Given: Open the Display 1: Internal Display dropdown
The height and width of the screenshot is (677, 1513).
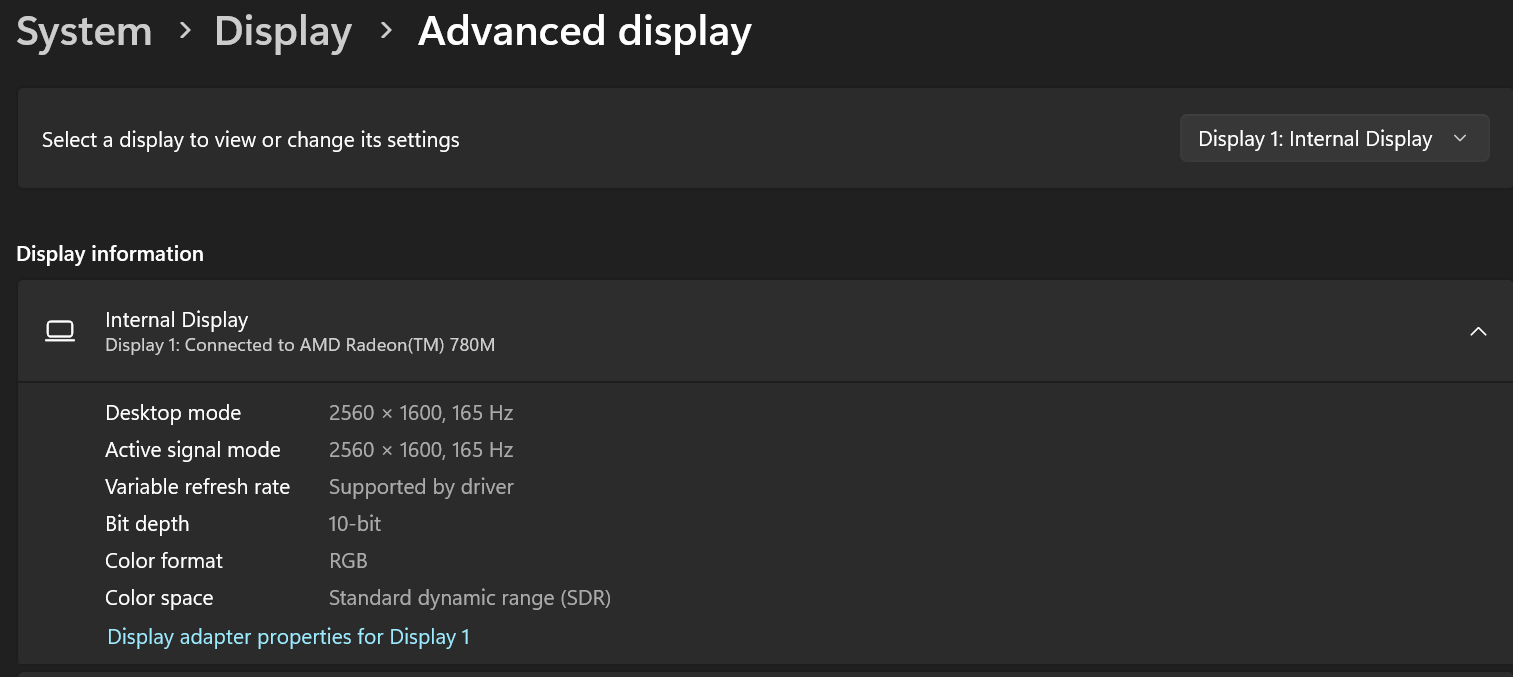Looking at the screenshot, I should 1334,139.
